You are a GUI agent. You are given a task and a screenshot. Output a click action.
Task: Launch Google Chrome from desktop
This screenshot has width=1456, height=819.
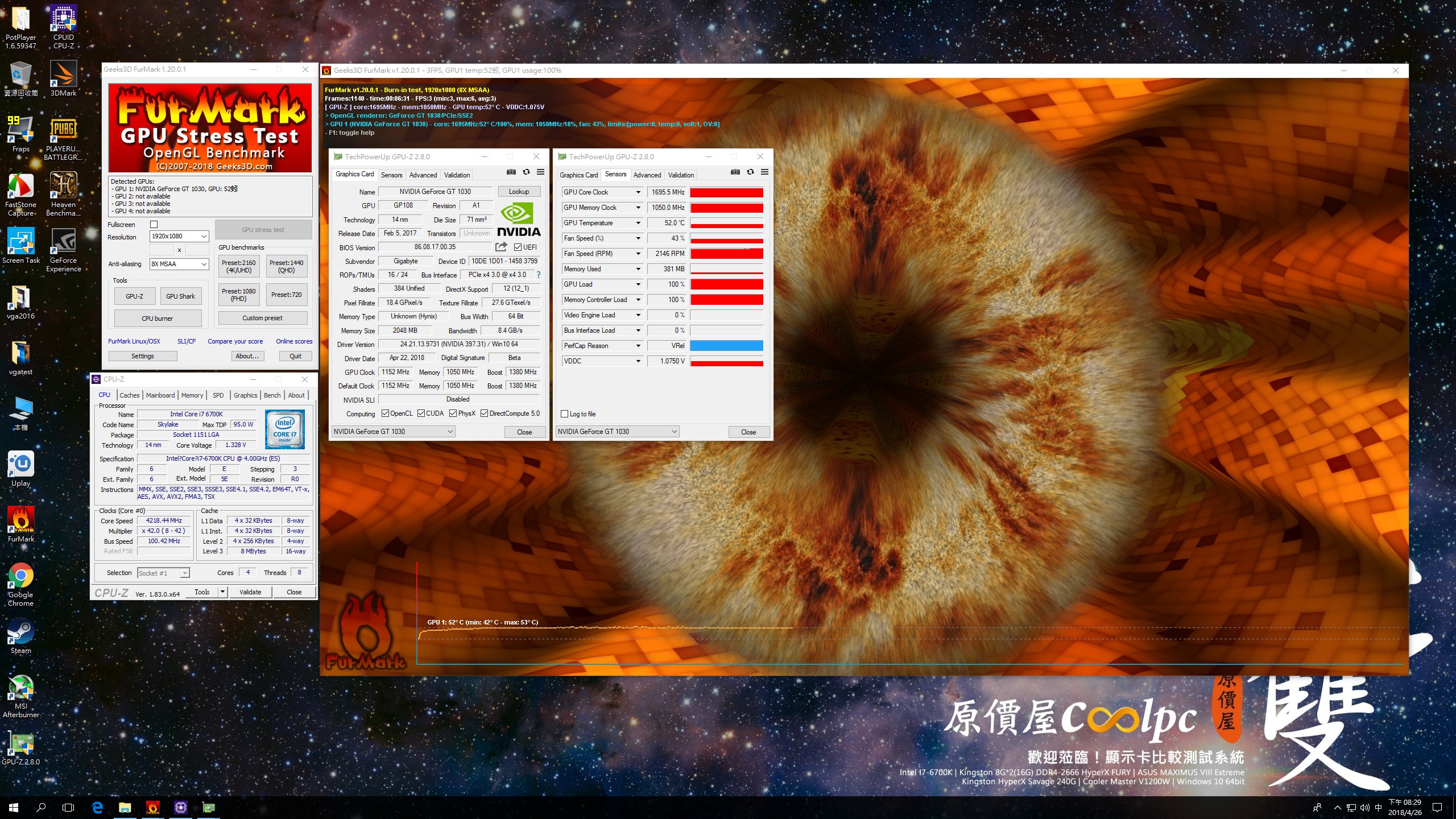pyautogui.click(x=20, y=585)
